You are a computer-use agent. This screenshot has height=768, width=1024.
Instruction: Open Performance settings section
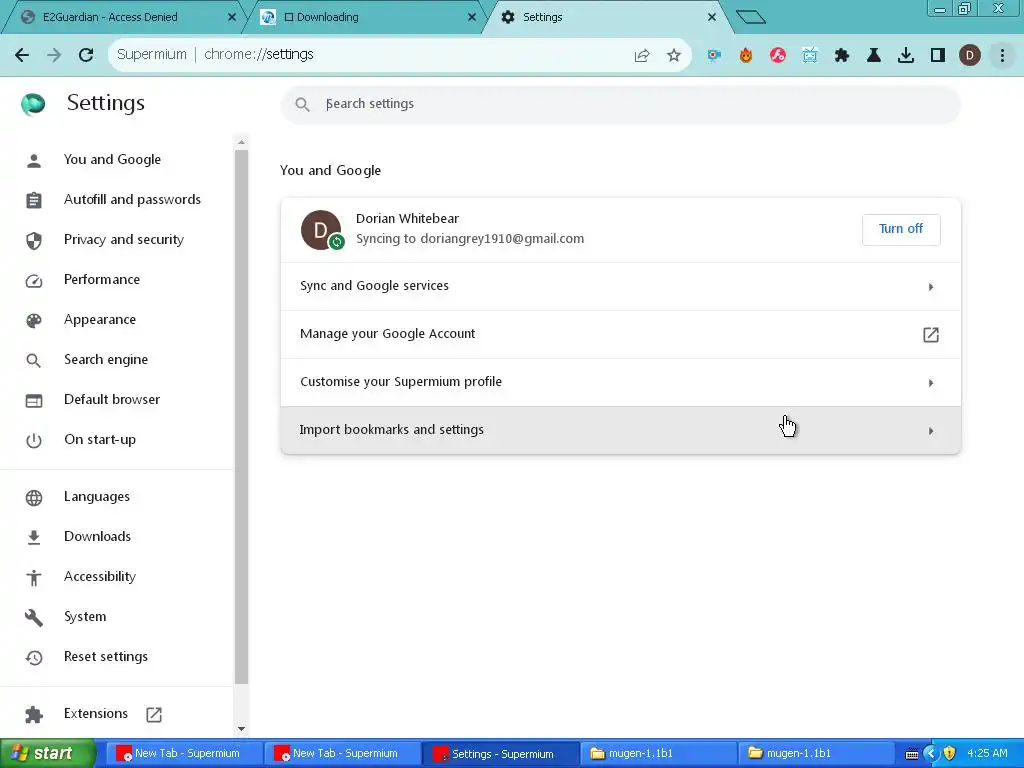click(x=102, y=280)
